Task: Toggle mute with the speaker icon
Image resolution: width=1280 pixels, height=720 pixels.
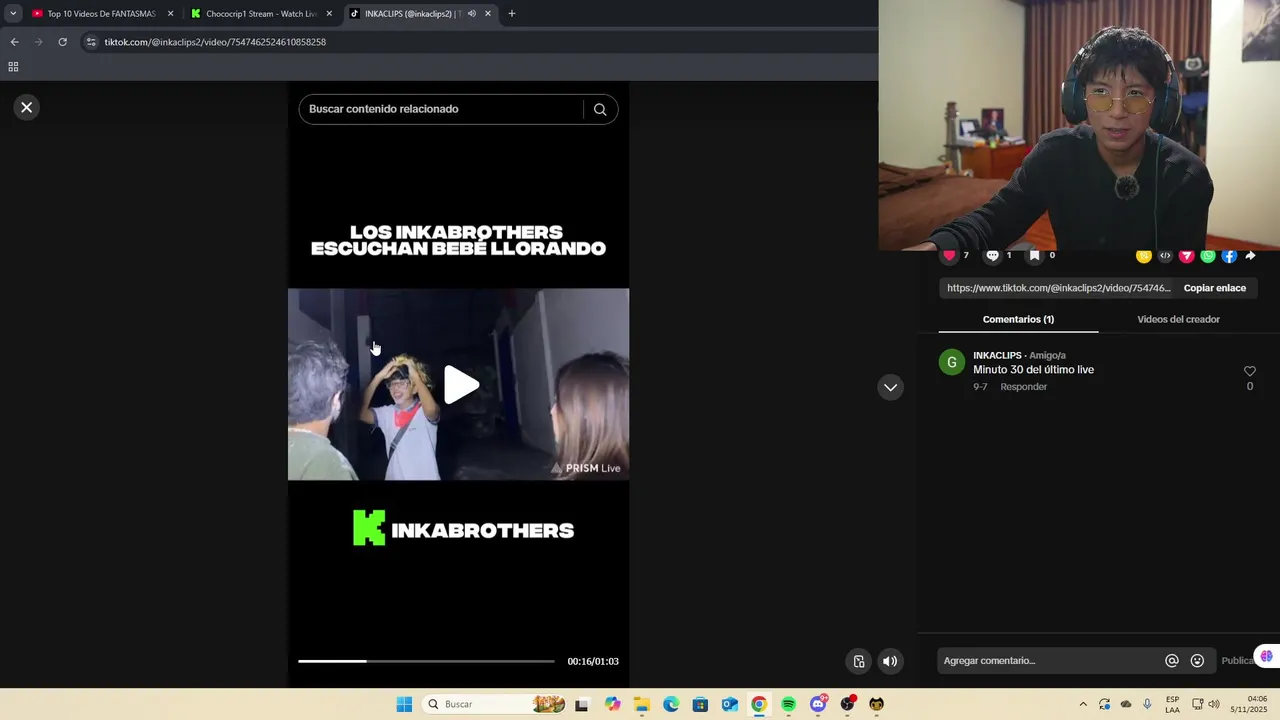Action: coord(890,661)
